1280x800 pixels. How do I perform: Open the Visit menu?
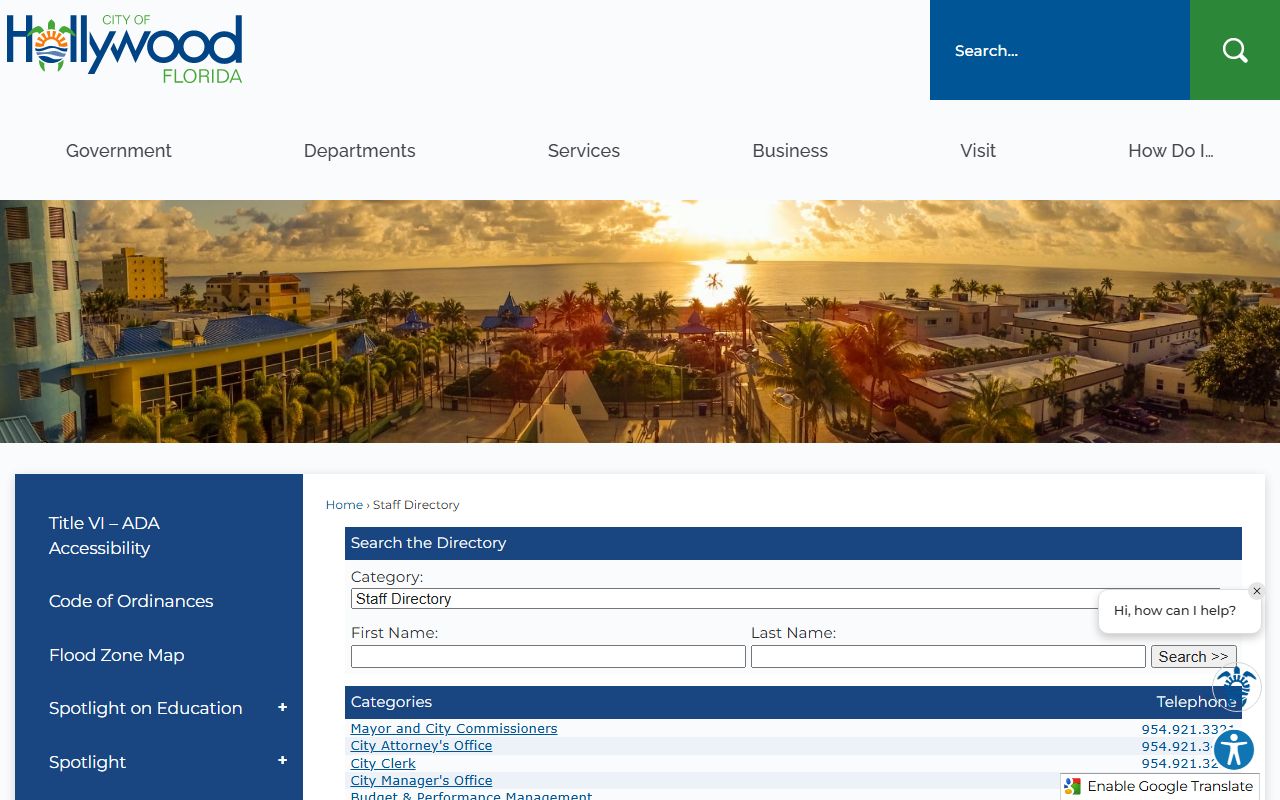tap(978, 151)
